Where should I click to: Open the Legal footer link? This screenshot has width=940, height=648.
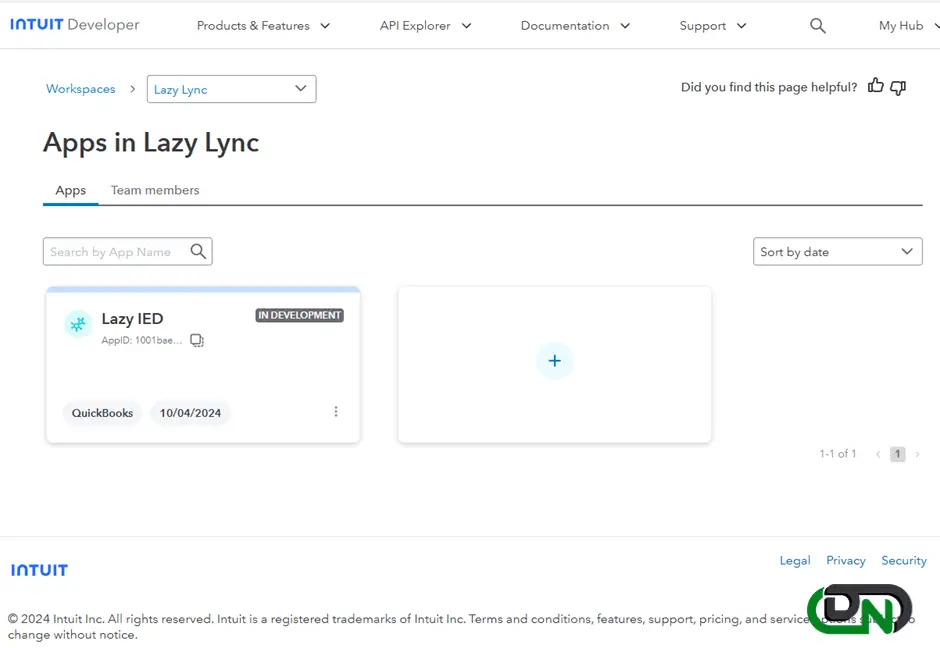[795, 560]
